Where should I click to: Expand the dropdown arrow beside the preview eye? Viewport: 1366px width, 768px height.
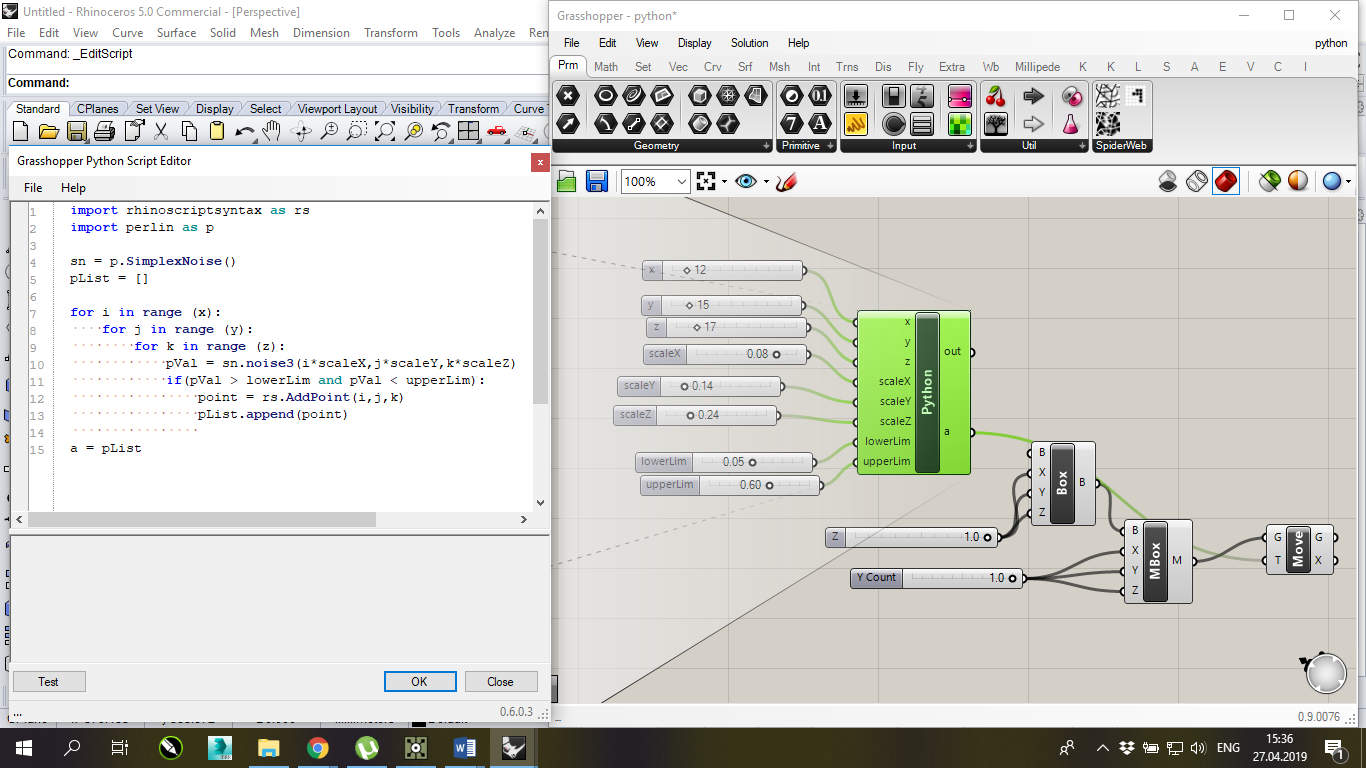(x=764, y=181)
